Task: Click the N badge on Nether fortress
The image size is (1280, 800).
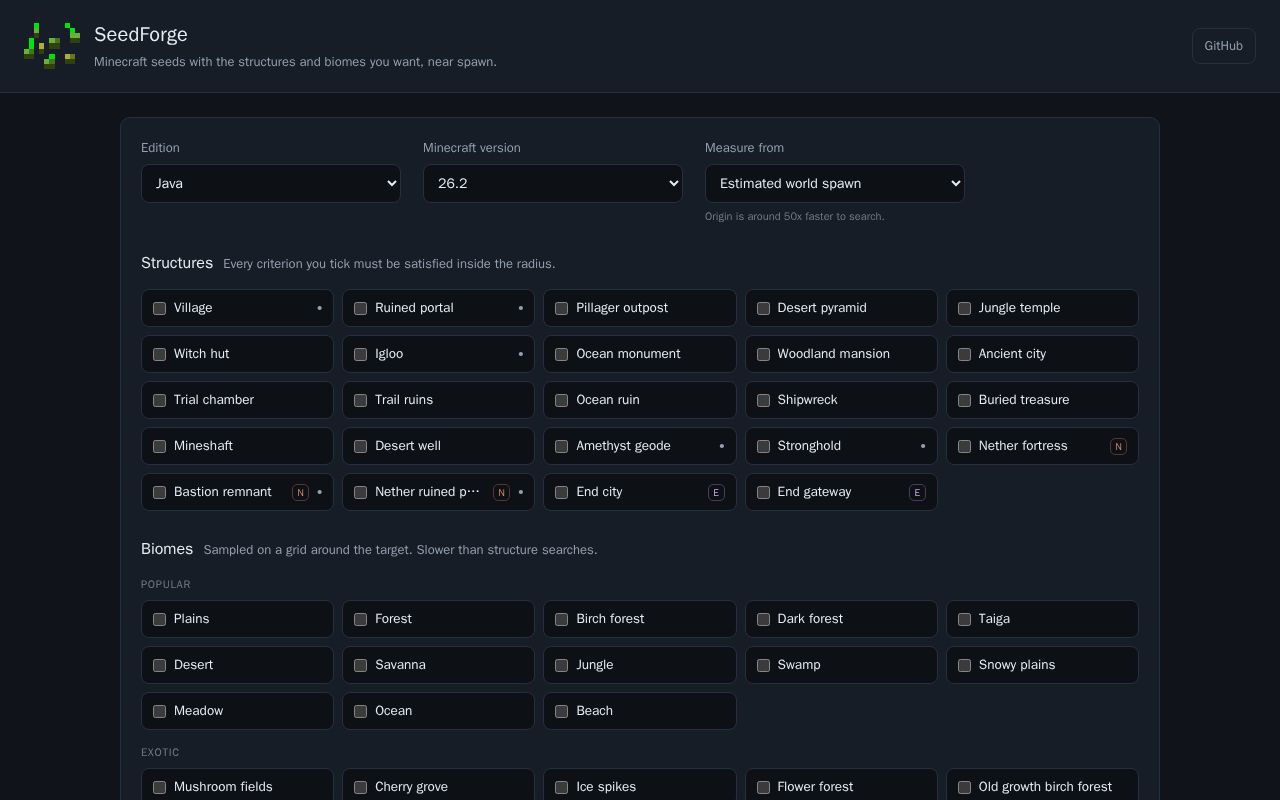Action: click(1118, 446)
